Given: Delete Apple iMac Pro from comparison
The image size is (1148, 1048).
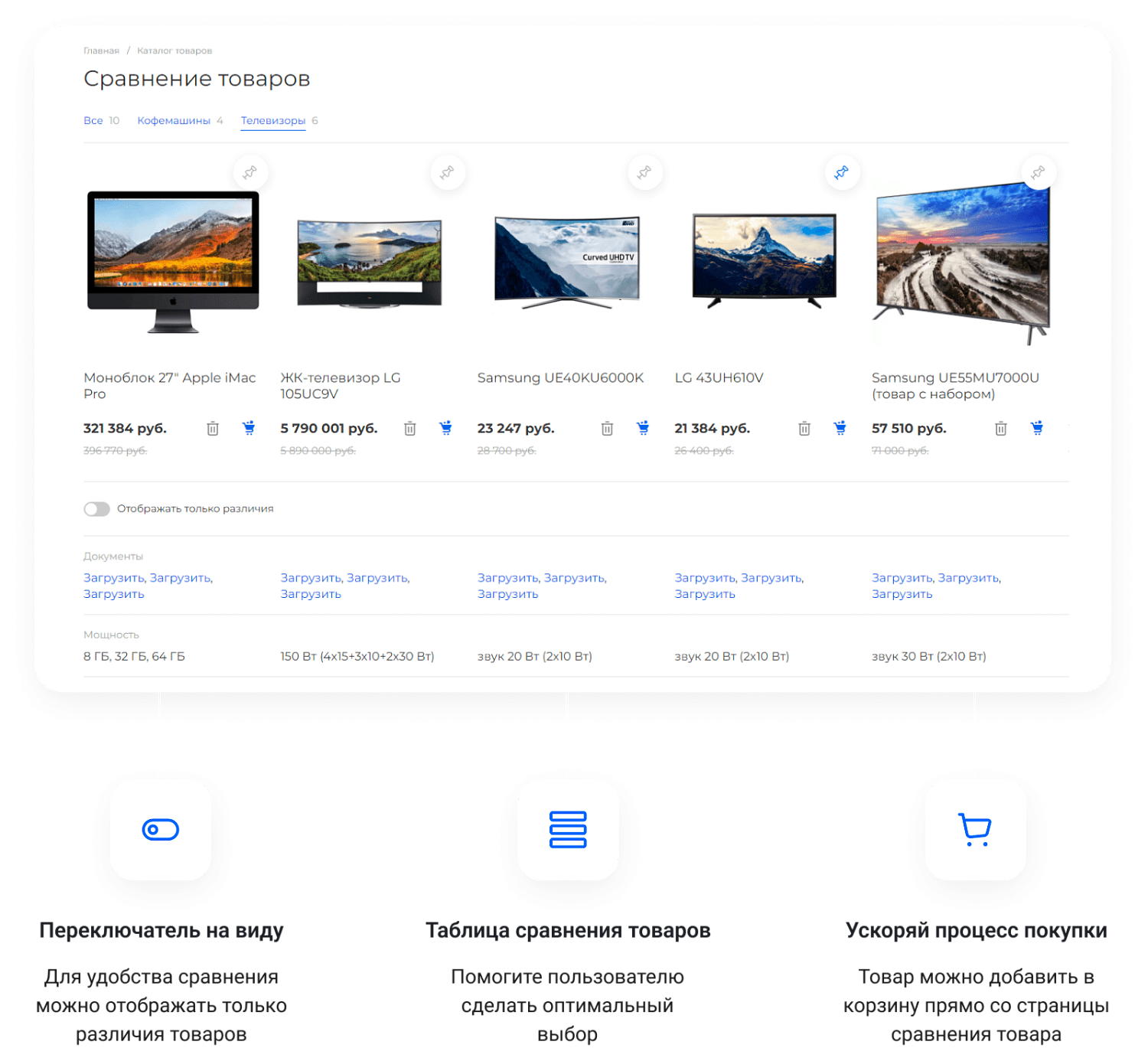Looking at the screenshot, I should (213, 429).
